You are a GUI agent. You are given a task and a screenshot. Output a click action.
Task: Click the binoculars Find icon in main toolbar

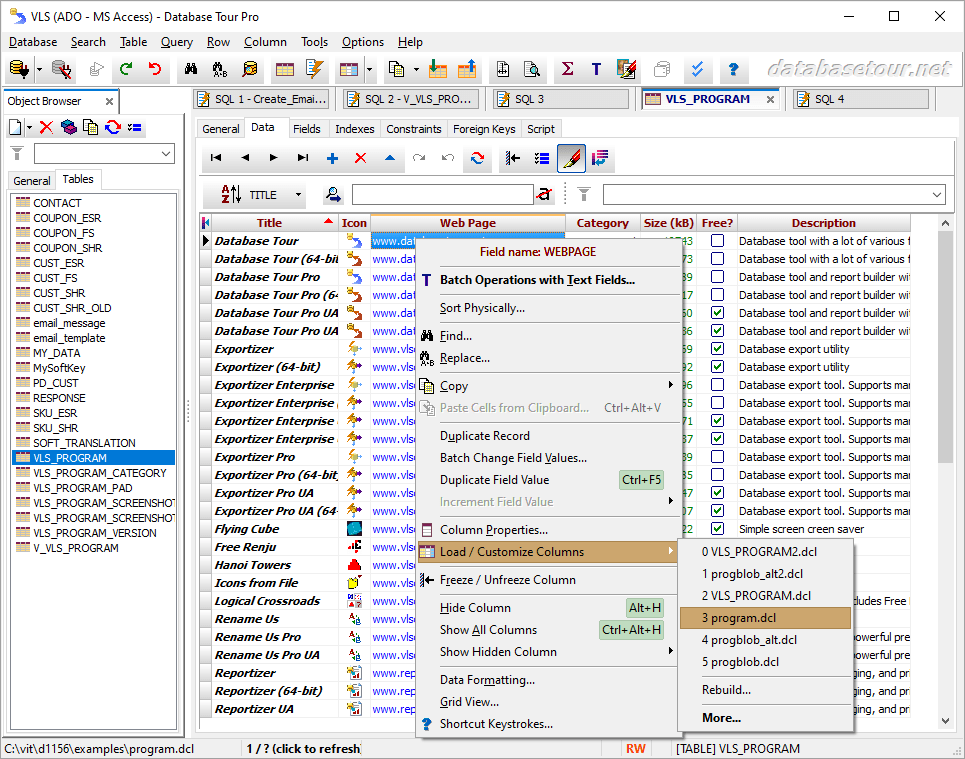pos(189,69)
